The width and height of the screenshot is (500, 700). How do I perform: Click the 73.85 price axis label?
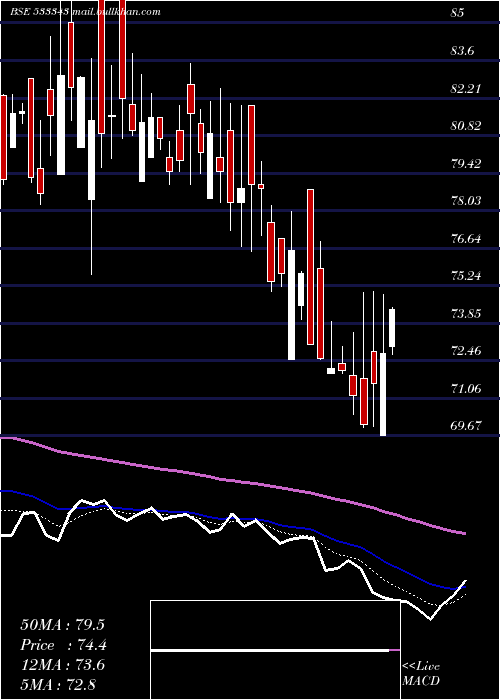click(467, 314)
